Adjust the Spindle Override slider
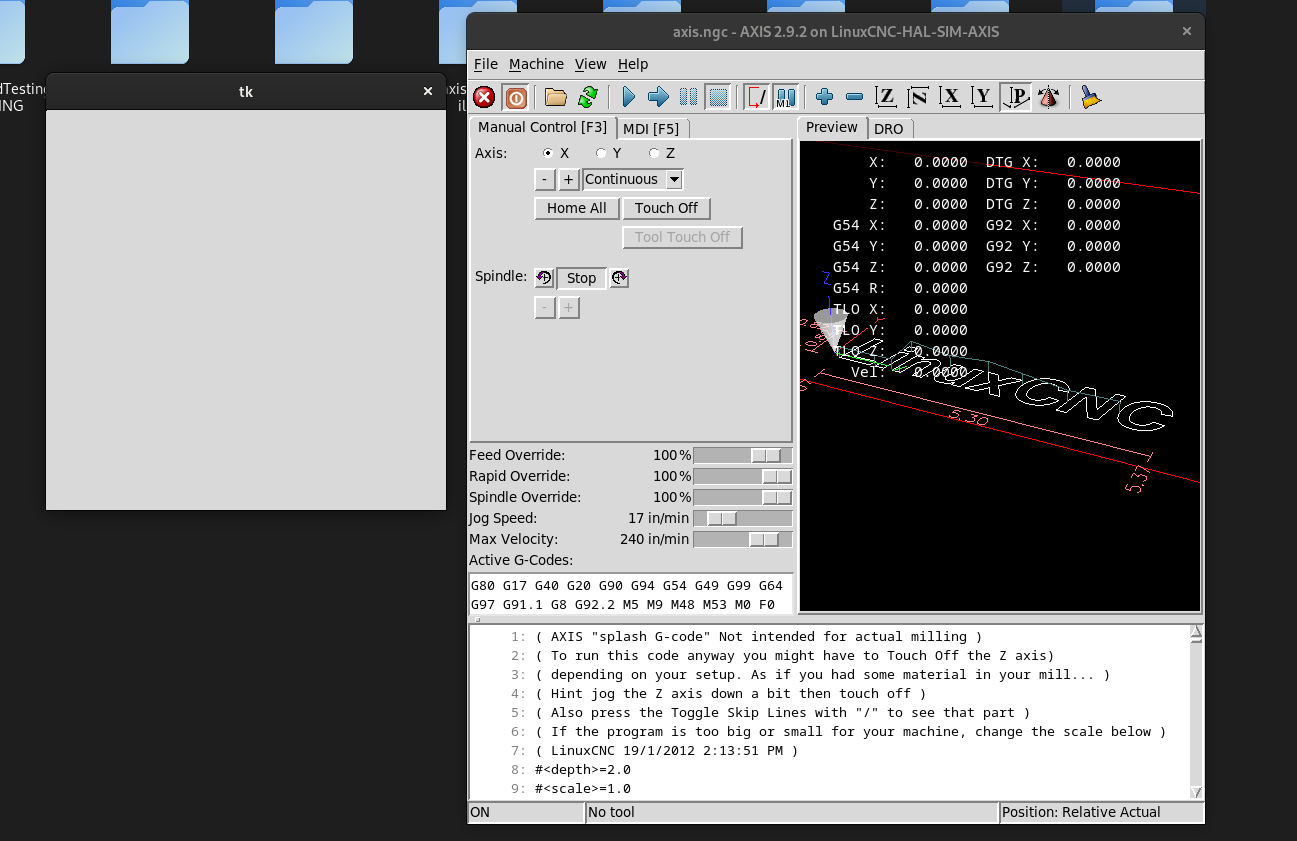This screenshot has width=1297, height=841. [743, 497]
